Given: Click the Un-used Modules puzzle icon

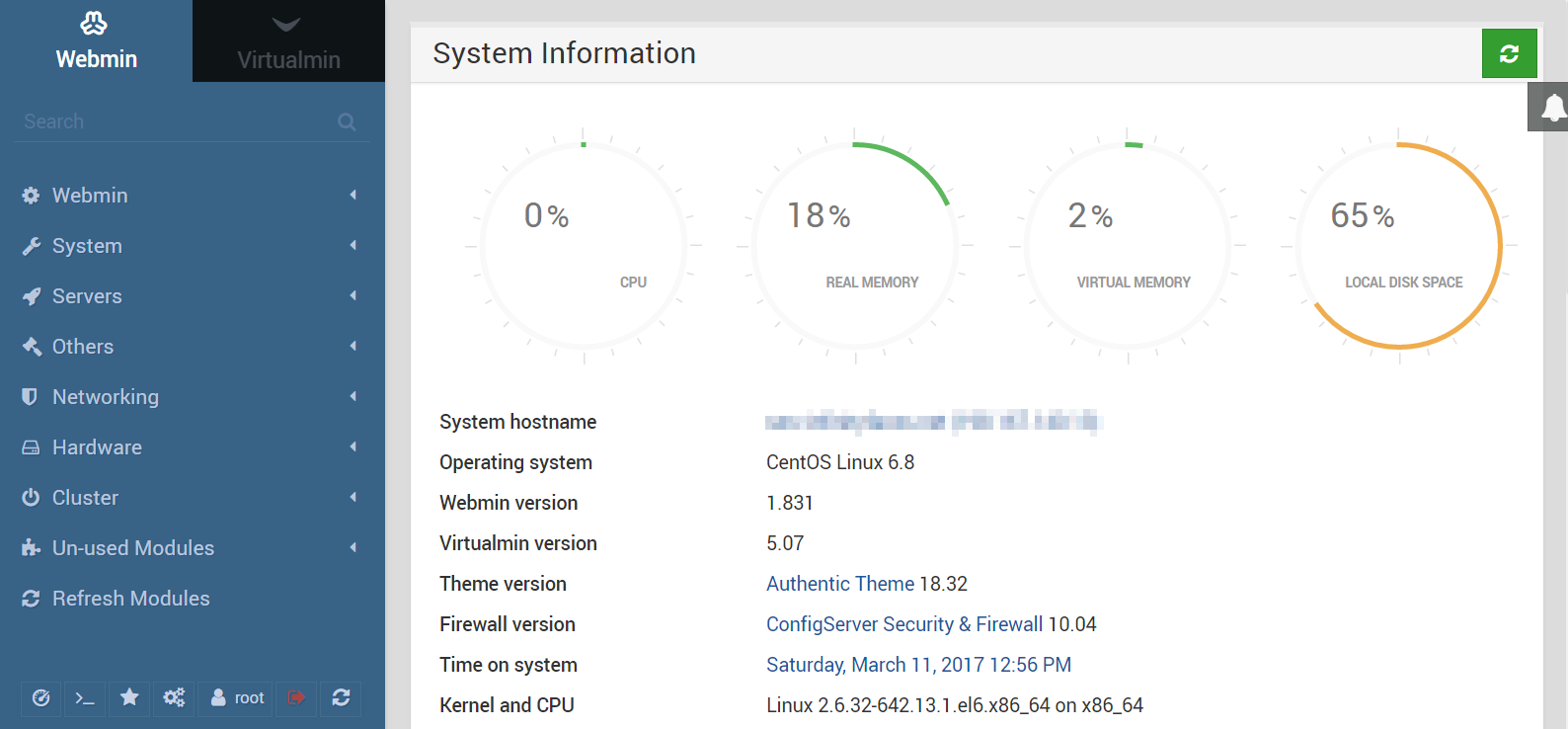Looking at the screenshot, I should pos(31,548).
